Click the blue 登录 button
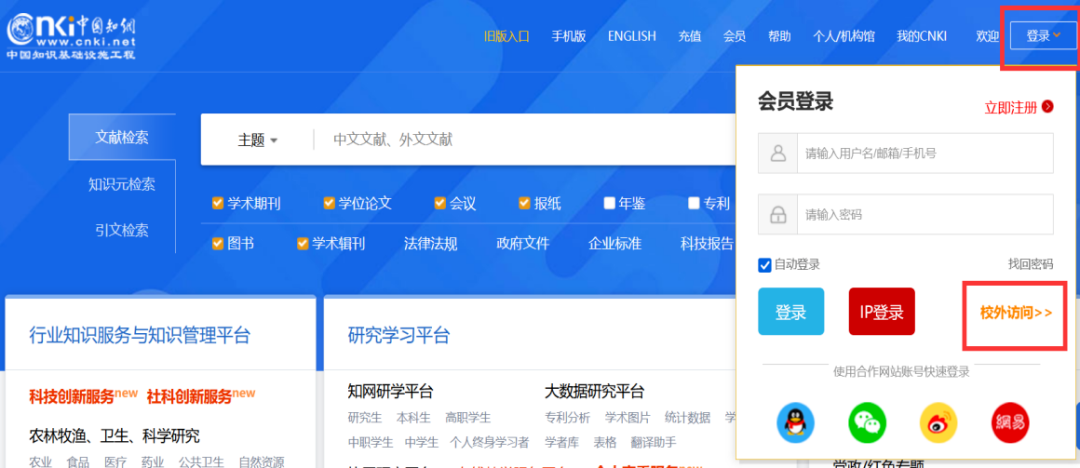Viewport: 1080px width, 468px height. [791, 312]
